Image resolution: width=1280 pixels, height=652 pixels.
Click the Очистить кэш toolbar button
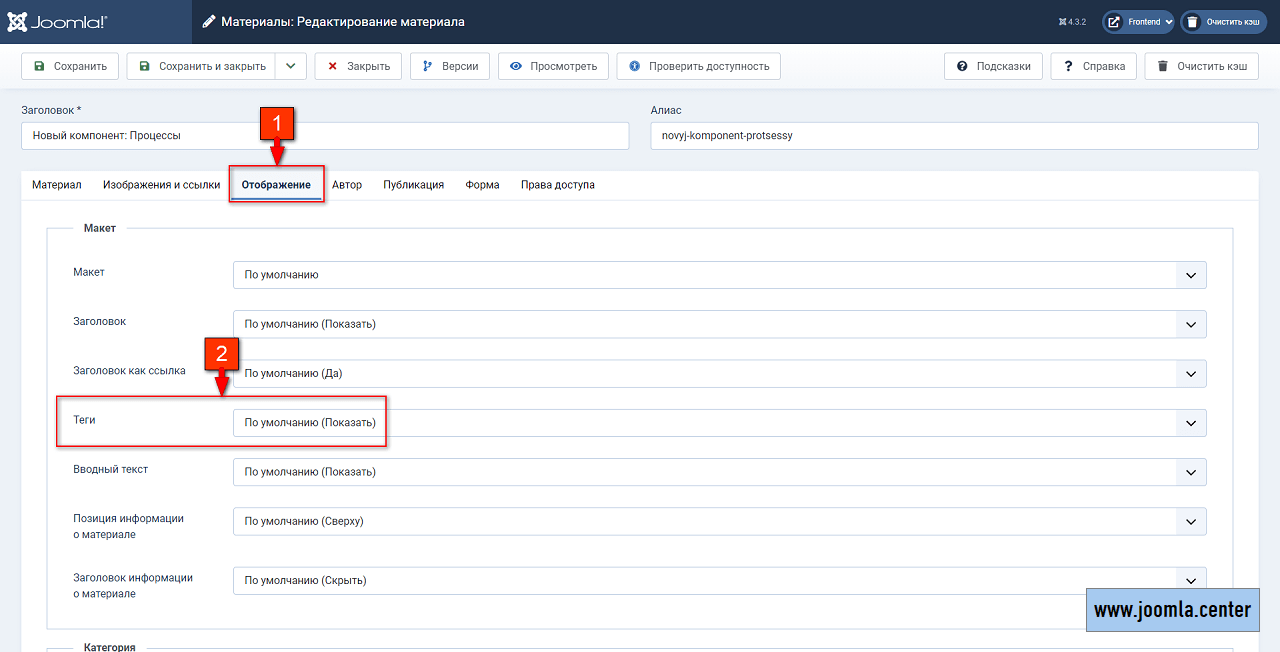click(1201, 66)
